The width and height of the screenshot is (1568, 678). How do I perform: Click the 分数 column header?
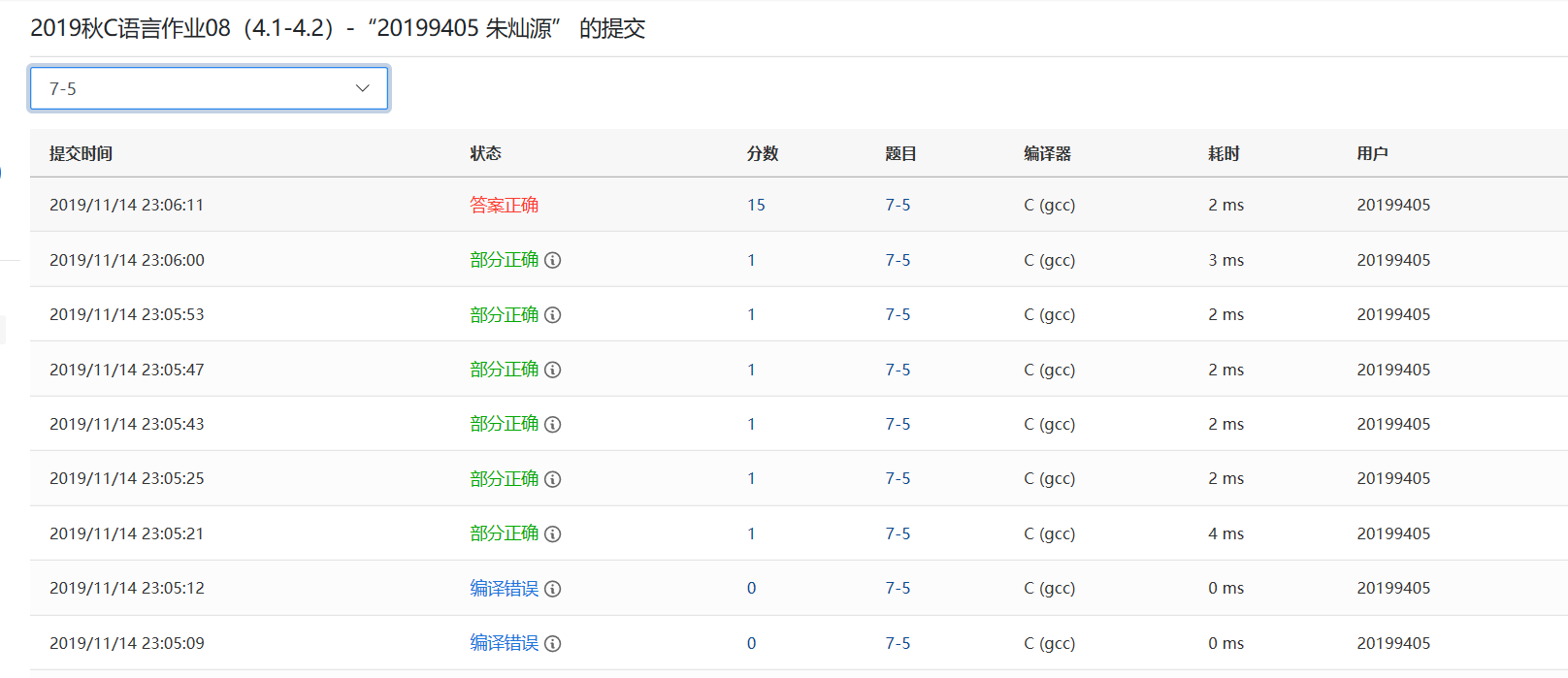(x=762, y=153)
